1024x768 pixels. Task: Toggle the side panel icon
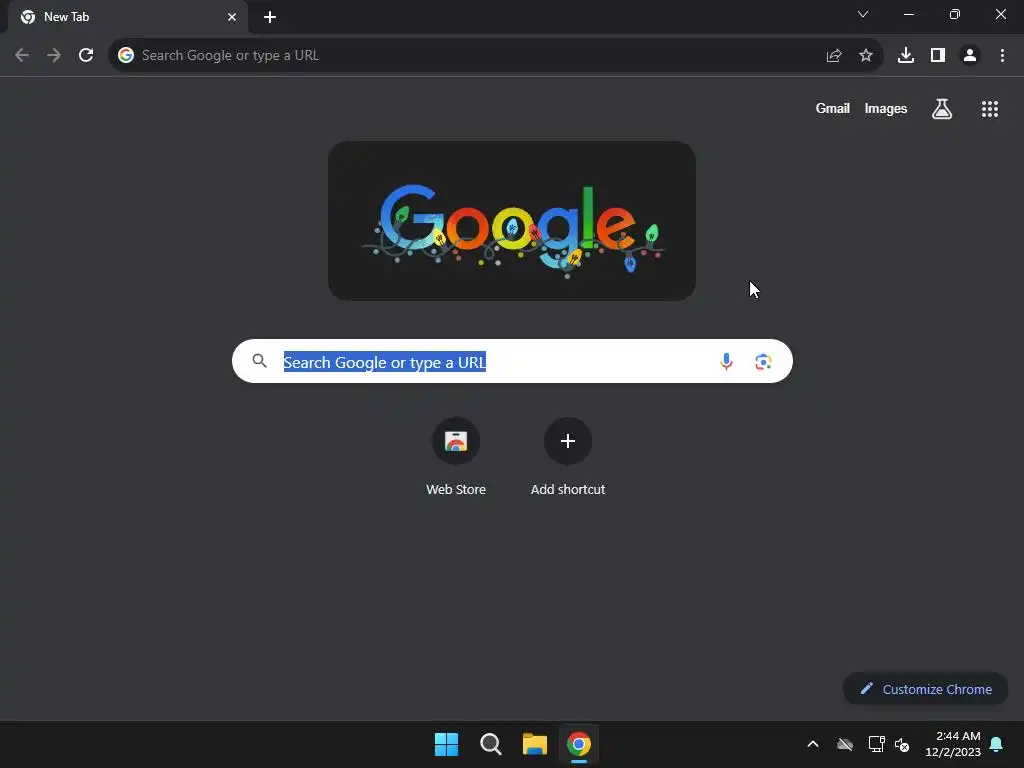(x=938, y=56)
